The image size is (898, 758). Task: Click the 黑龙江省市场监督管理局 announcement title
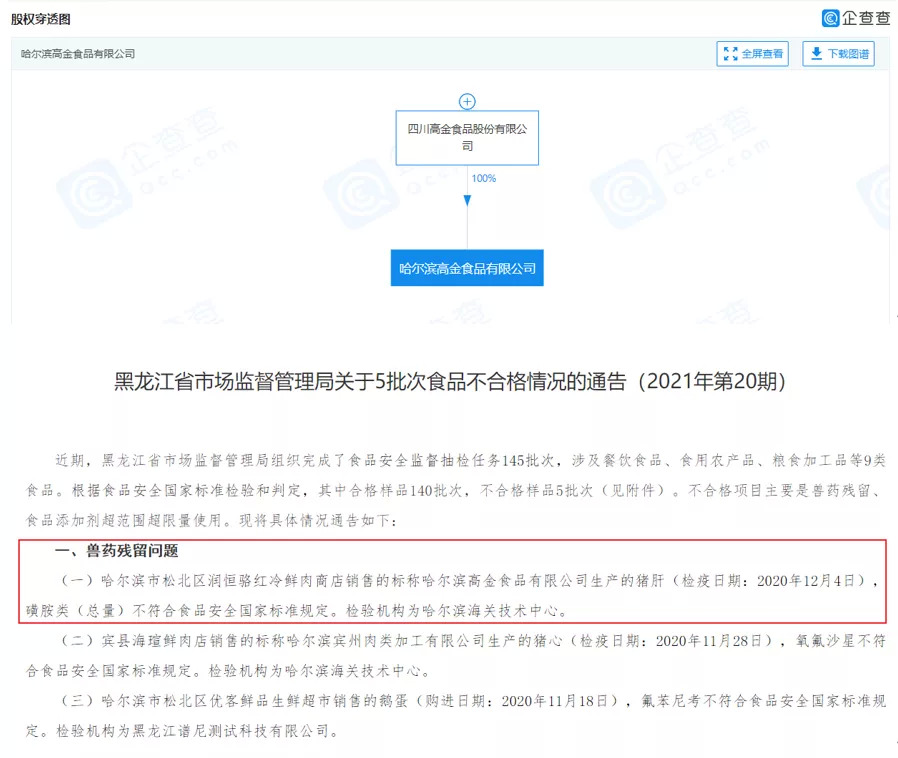point(450,381)
